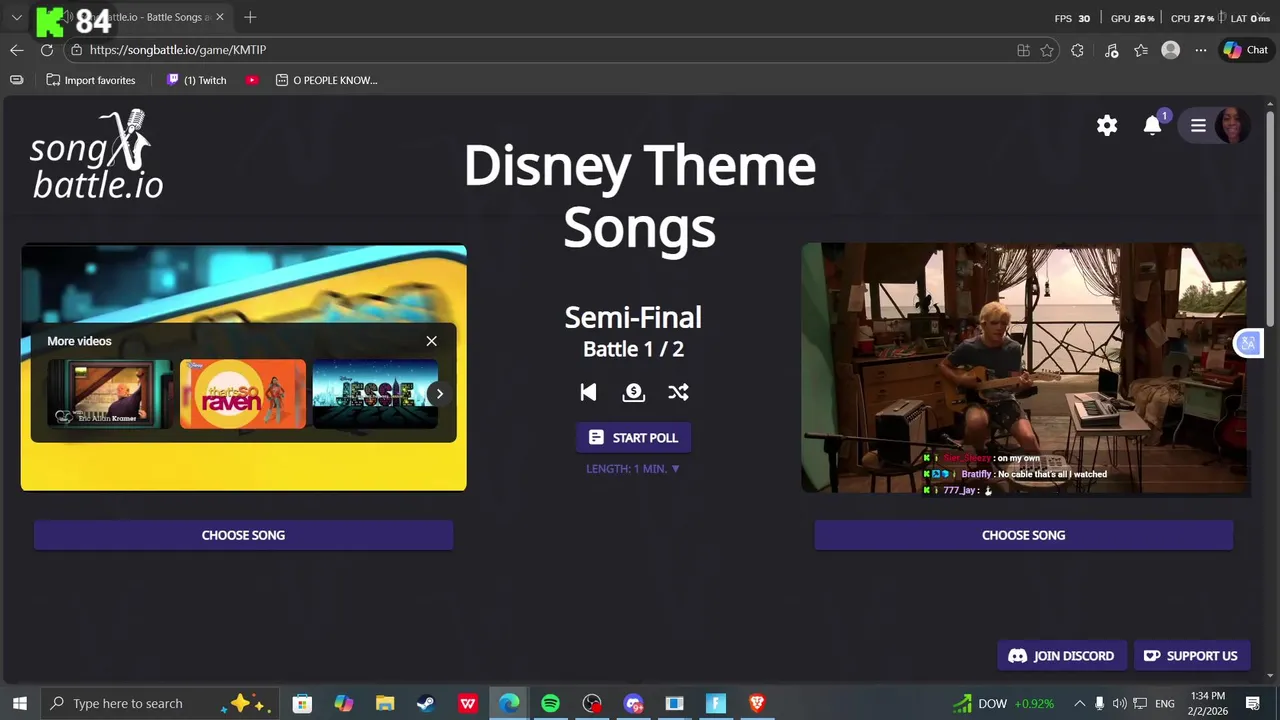Open Copilot app from the taskbar
This screenshot has width=1280, height=720.
click(344, 703)
